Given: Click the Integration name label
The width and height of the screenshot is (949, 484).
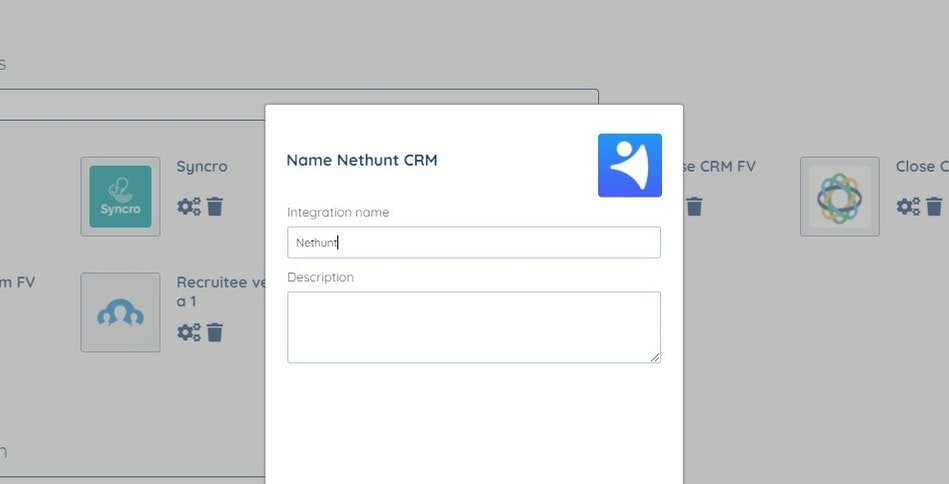Looking at the screenshot, I should tap(338, 212).
